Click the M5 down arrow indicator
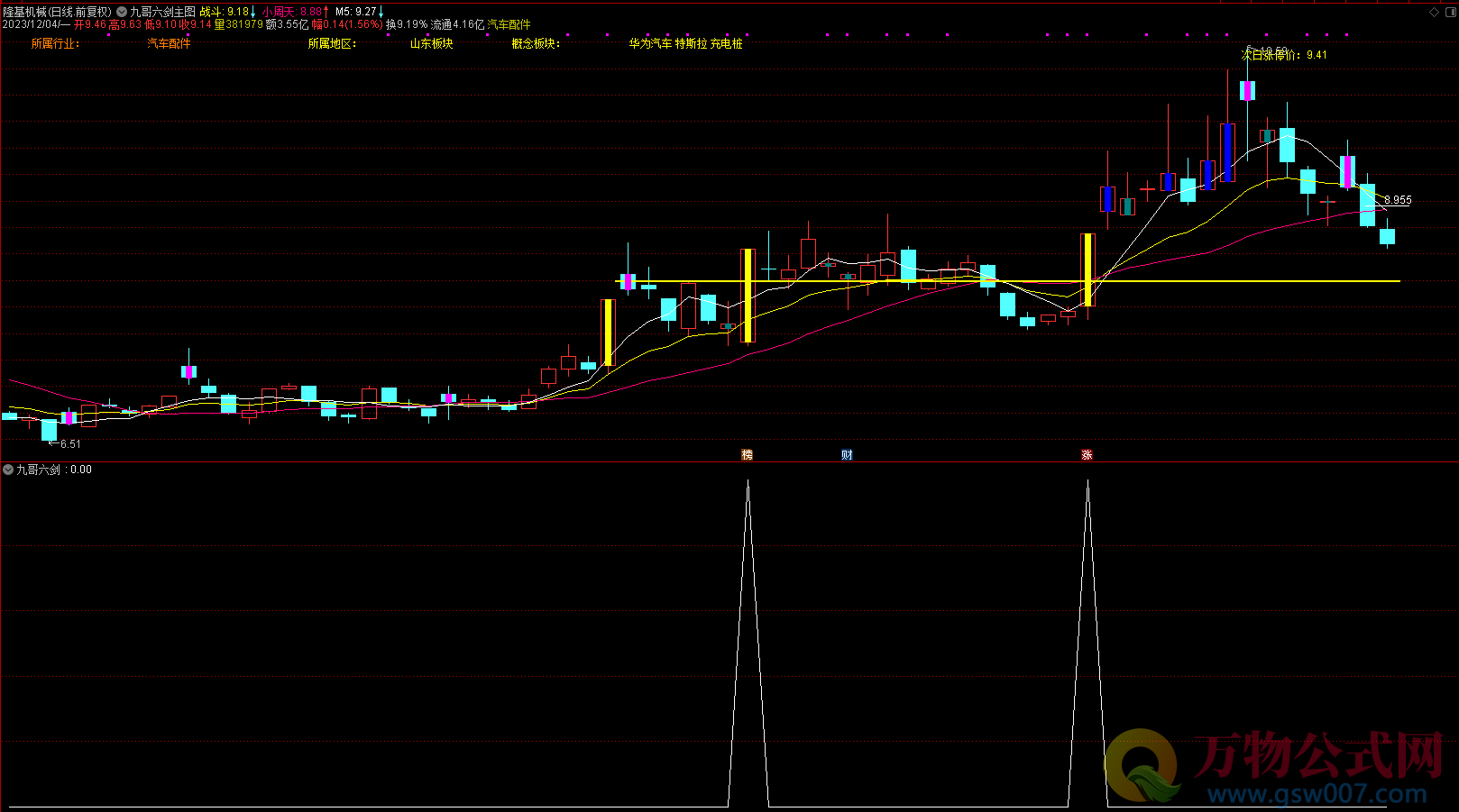The width and height of the screenshot is (1459, 812). click(x=381, y=12)
